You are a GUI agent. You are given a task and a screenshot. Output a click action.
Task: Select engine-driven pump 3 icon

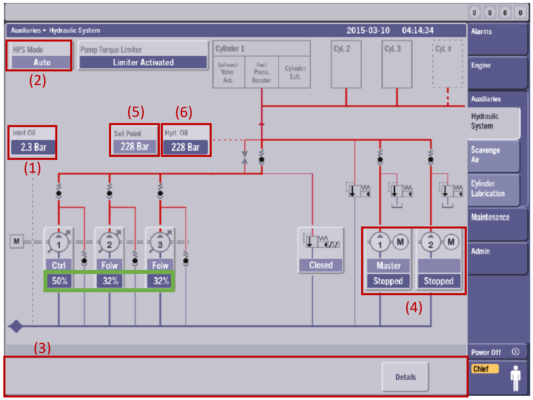coord(160,243)
